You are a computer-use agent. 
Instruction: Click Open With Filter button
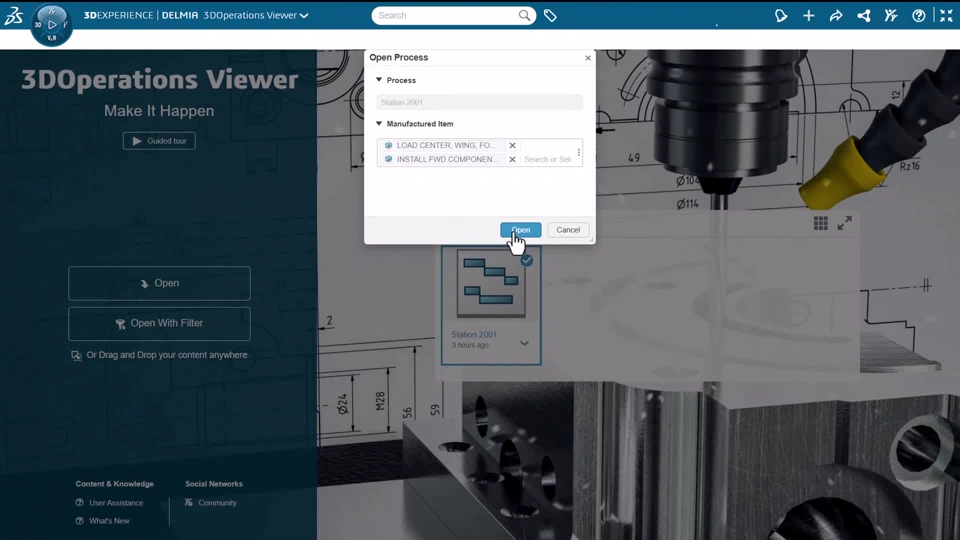click(x=159, y=323)
